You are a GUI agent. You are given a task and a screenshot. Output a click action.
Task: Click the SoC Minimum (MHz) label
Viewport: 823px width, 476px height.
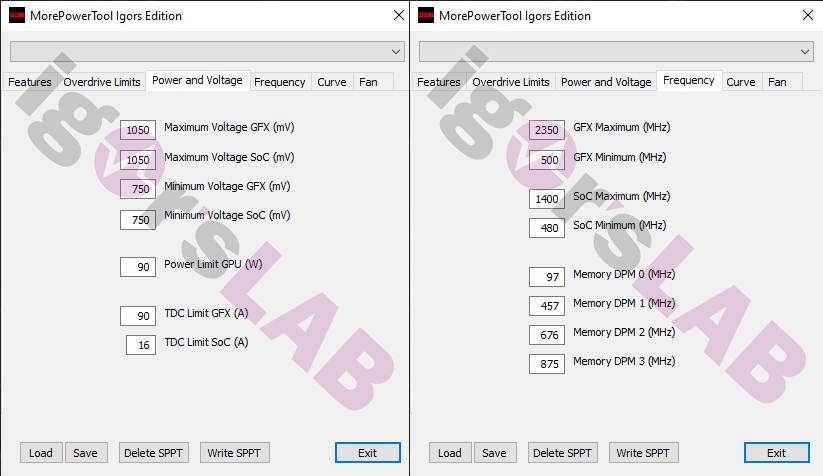click(x=619, y=225)
